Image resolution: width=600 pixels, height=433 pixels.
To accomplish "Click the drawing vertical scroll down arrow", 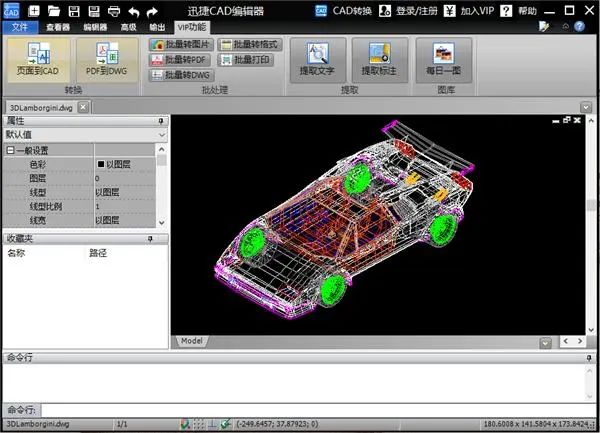I will (x=591, y=330).
